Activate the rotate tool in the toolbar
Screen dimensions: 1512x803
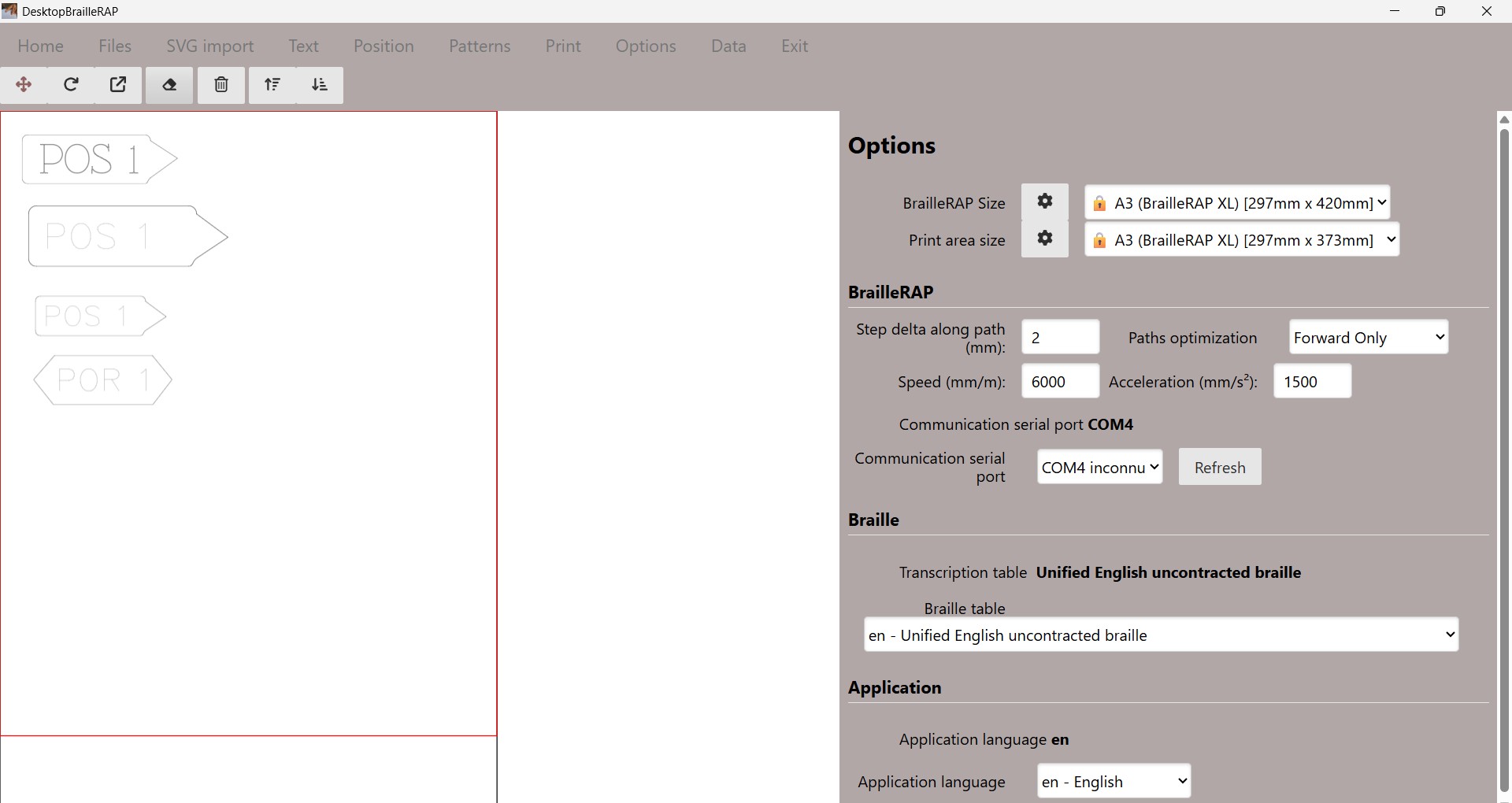(x=71, y=85)
